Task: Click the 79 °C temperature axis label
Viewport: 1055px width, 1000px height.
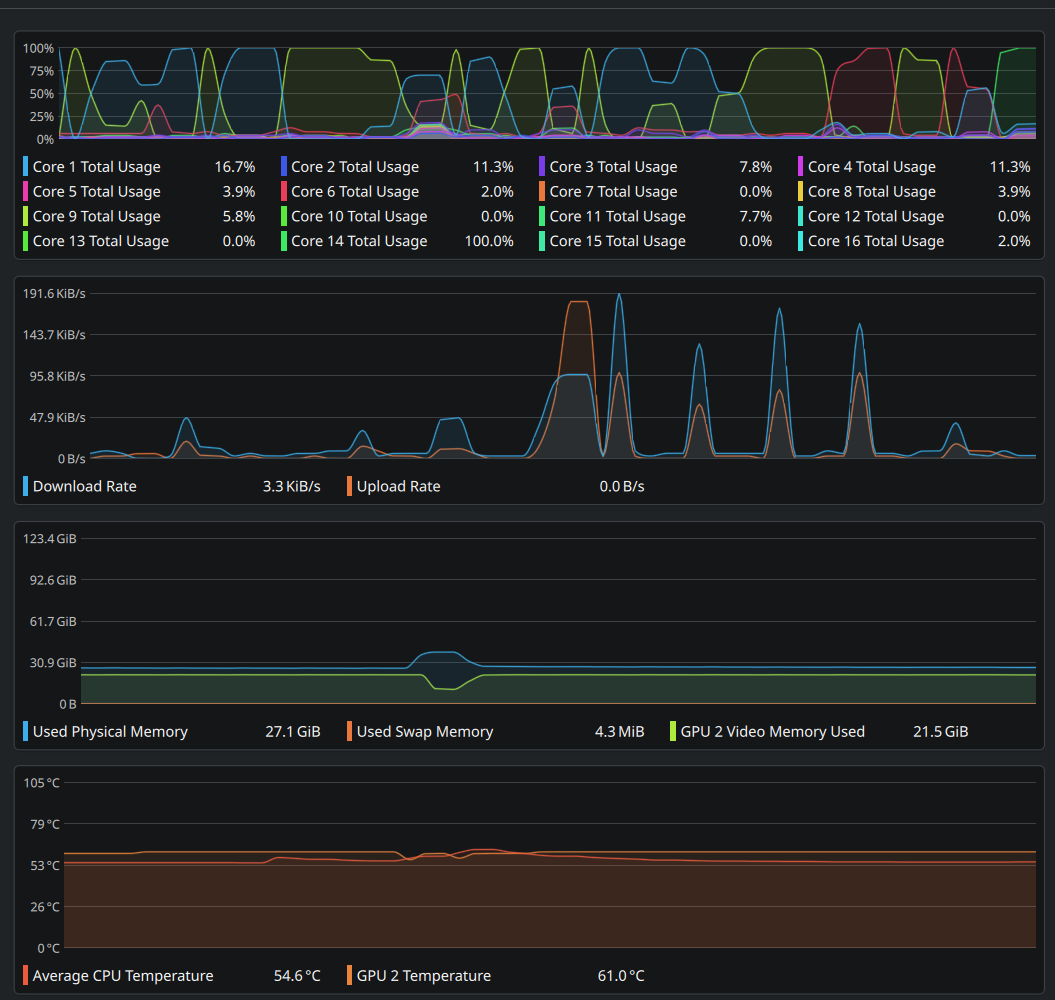Action: (45, 824)
